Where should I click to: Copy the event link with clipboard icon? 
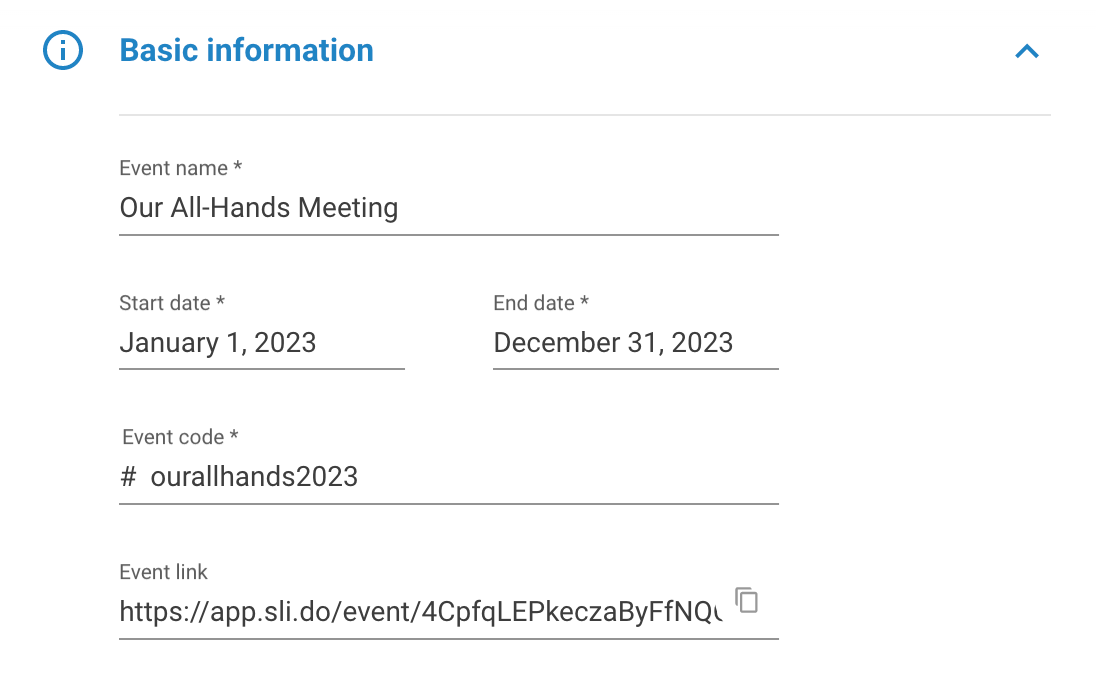pos(747,600)
